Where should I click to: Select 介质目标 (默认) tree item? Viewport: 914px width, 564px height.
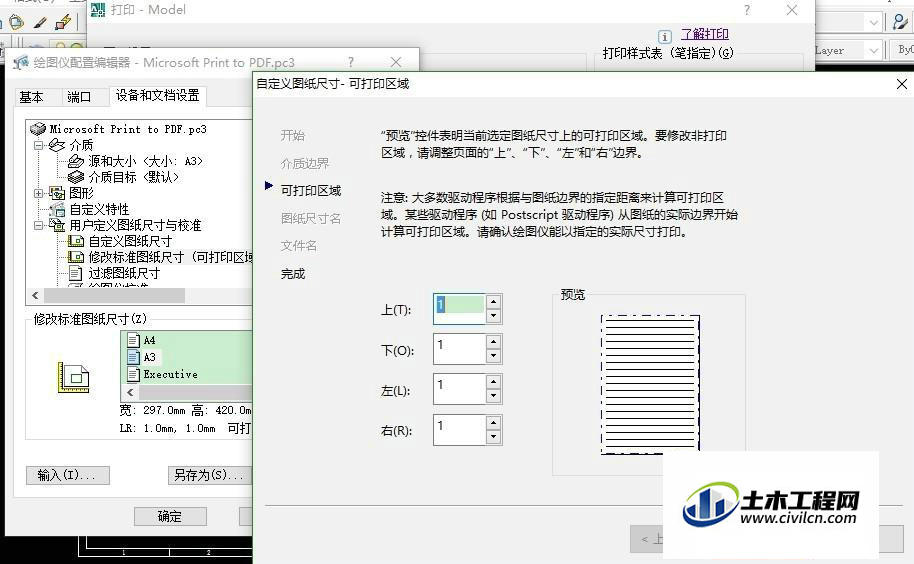pos(133,177)
